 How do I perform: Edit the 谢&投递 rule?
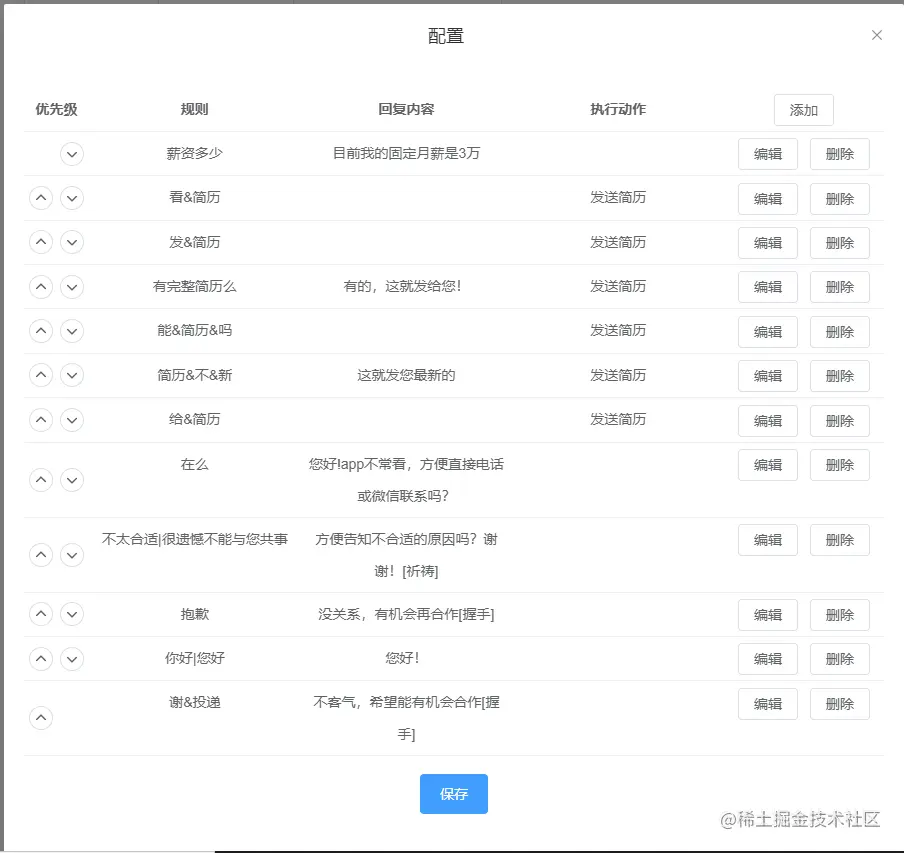pos(768,704)
